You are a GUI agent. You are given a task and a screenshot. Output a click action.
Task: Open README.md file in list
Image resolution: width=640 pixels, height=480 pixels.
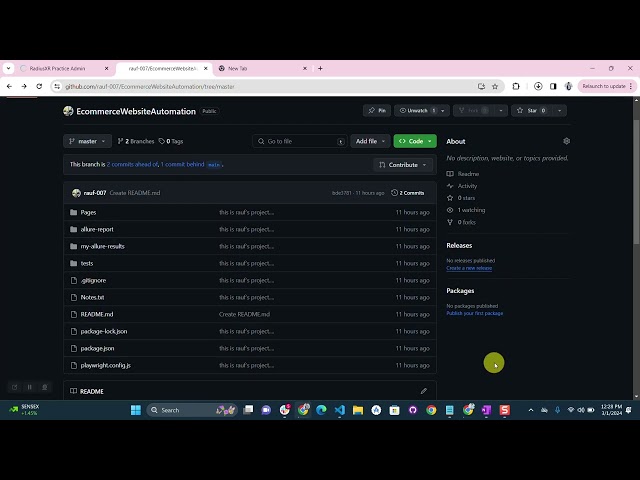click(97, 314)
